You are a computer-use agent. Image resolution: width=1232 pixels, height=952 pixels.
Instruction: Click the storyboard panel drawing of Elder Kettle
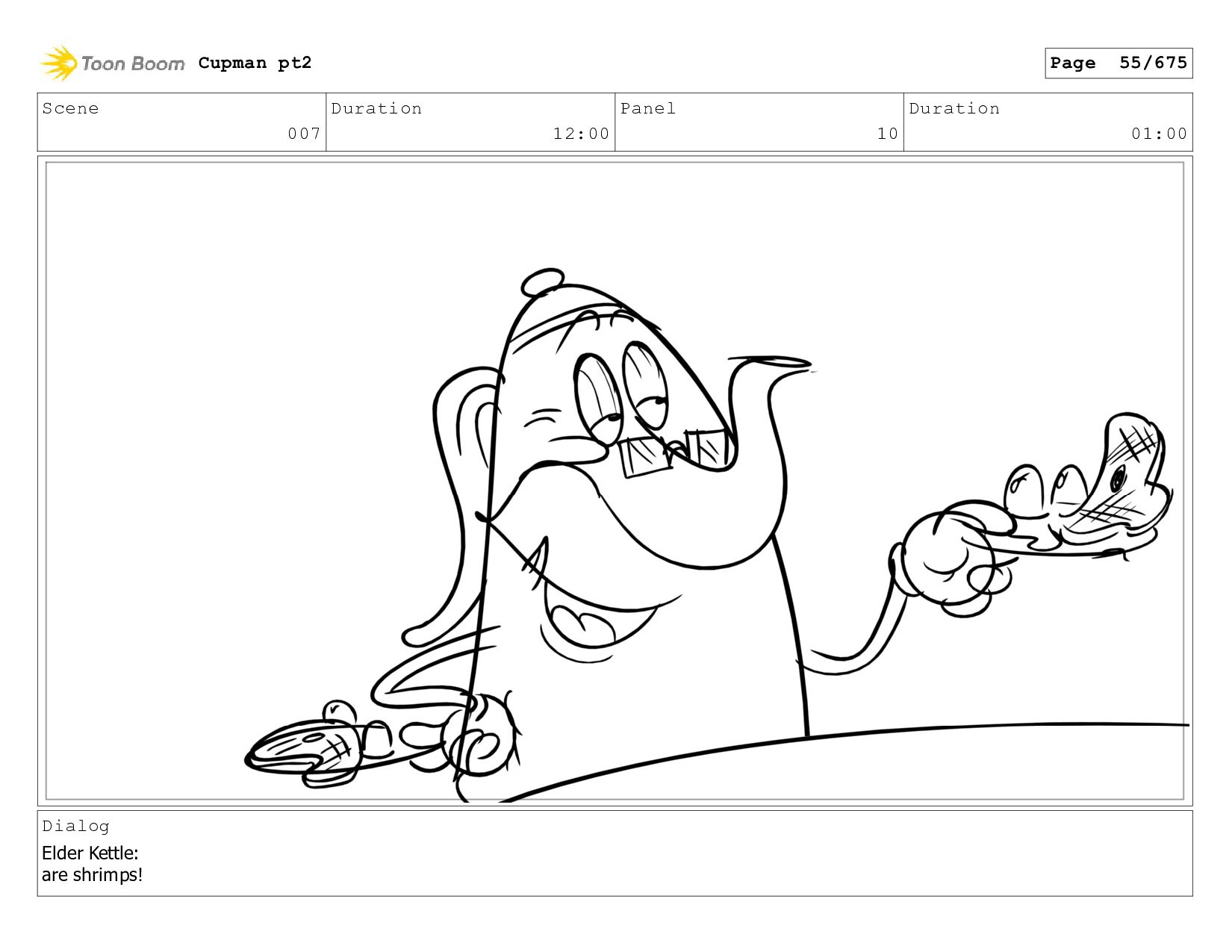[615, 481]
